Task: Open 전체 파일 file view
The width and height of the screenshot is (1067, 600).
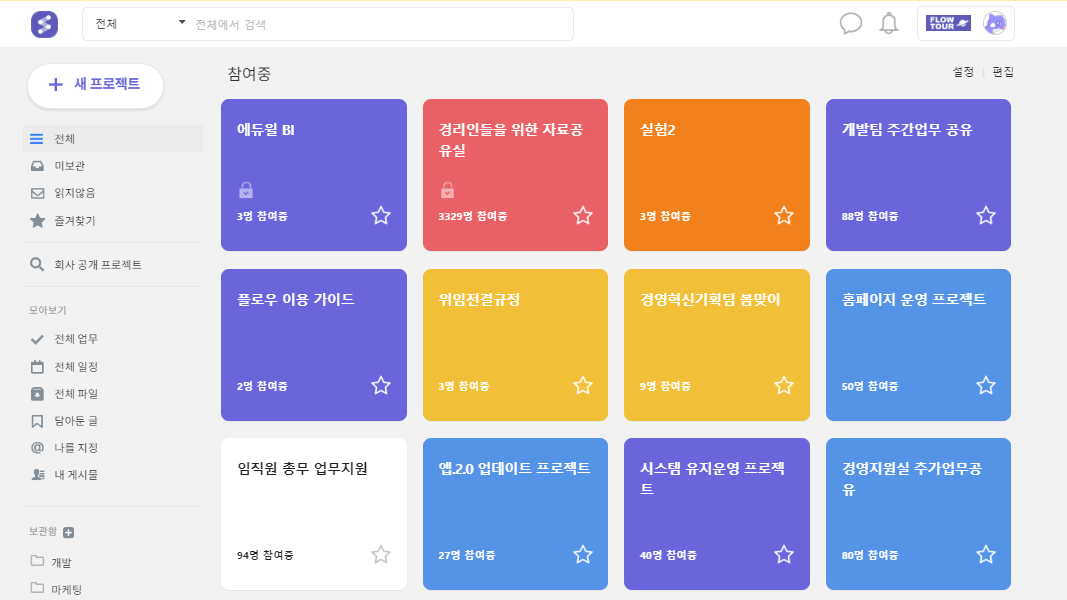Action: 74,393
